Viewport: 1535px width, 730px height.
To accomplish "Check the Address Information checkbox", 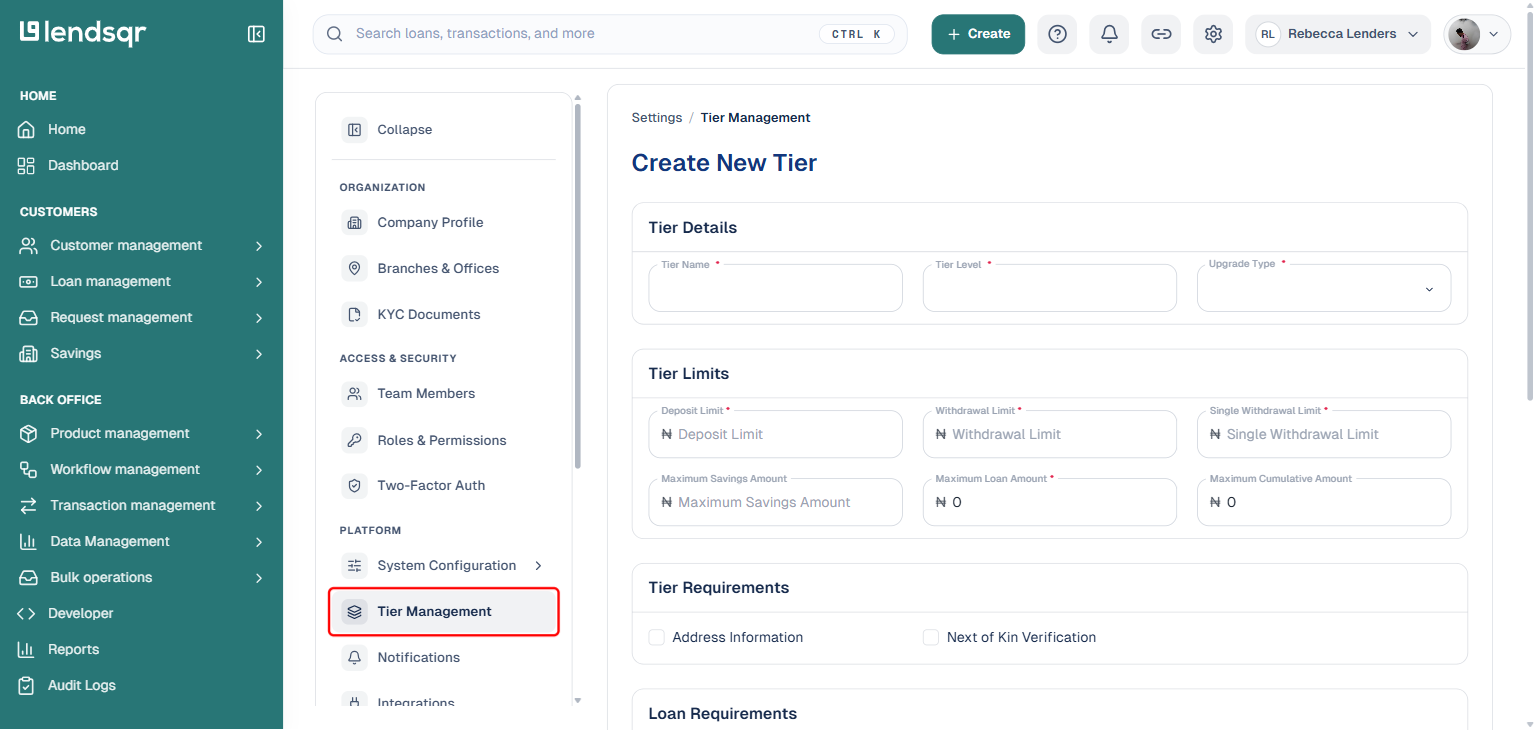I will [x=657, y=638].
